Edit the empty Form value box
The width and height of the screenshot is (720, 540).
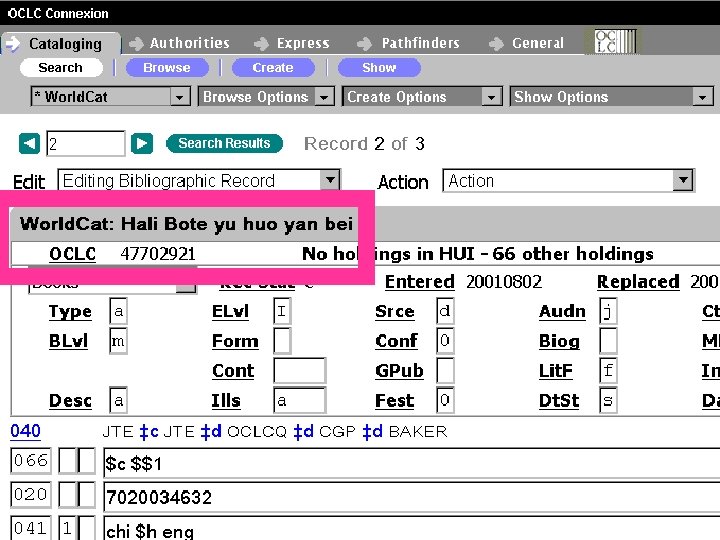(282, 341)
